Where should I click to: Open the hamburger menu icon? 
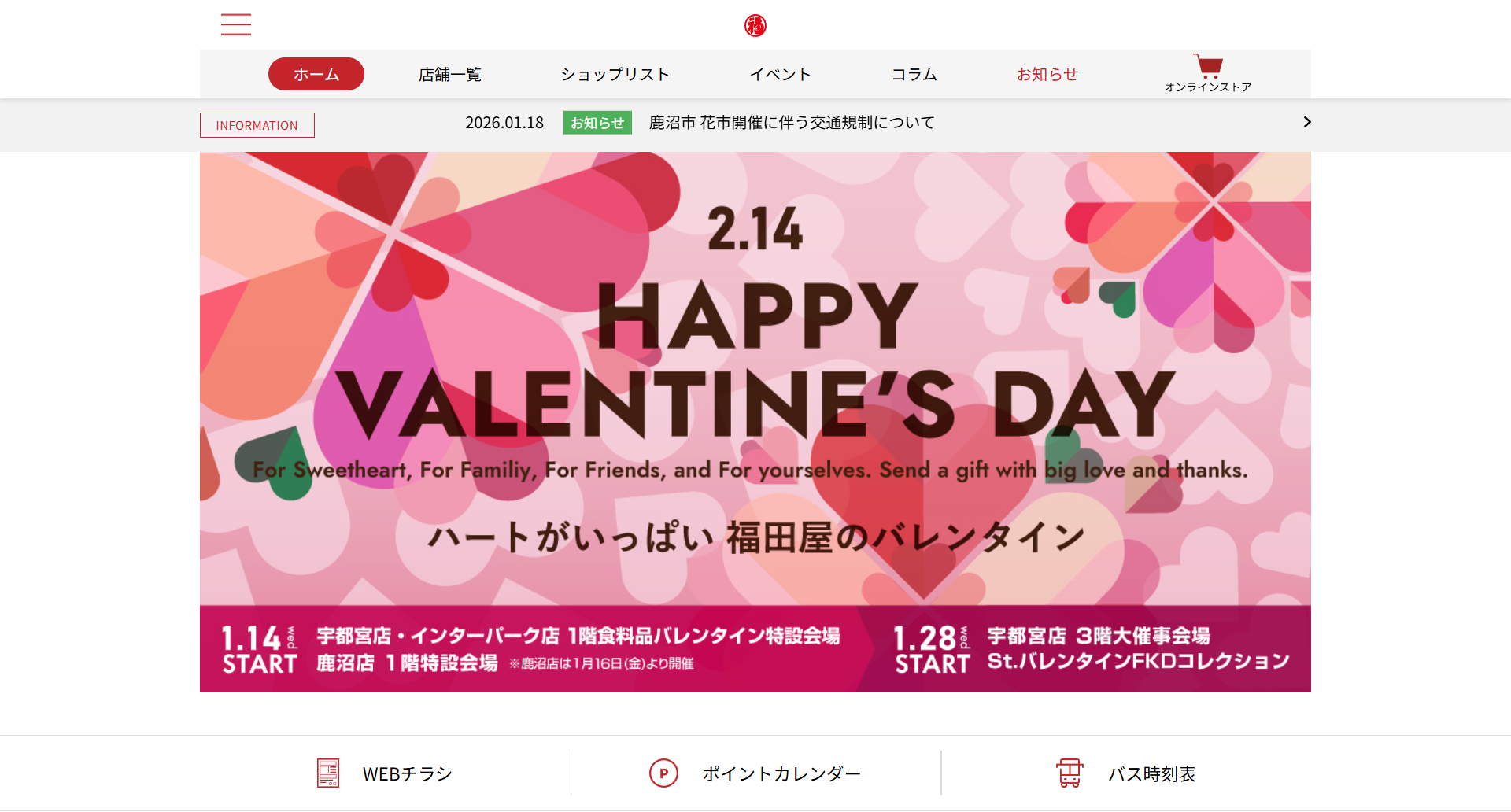pyautogui.click(x=236, y=24)
